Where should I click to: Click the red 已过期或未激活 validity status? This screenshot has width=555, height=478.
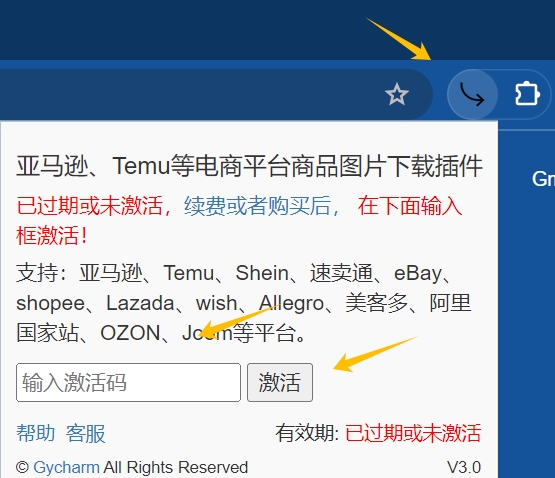[413, 433]
